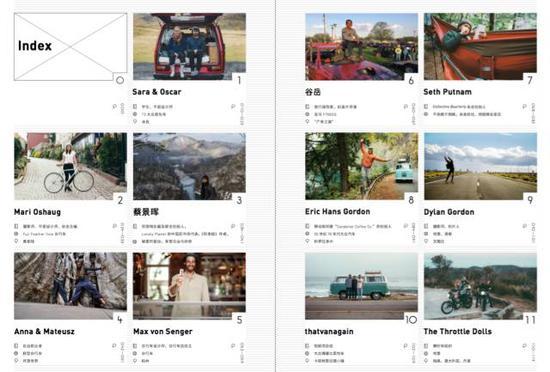Select the Mari Oshaug bicycle photo
Viewport: 550px width, 372px height.
(x=71, y=166)
